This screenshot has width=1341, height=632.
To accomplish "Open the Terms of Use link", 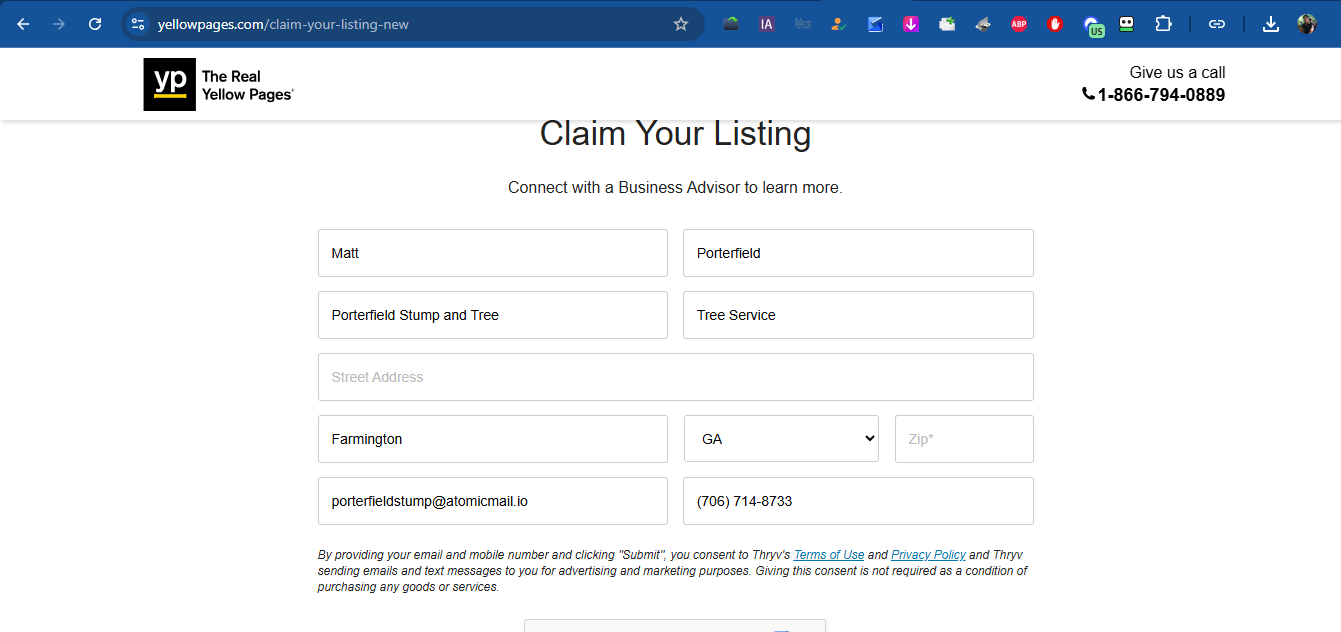I will pos(829,555).
